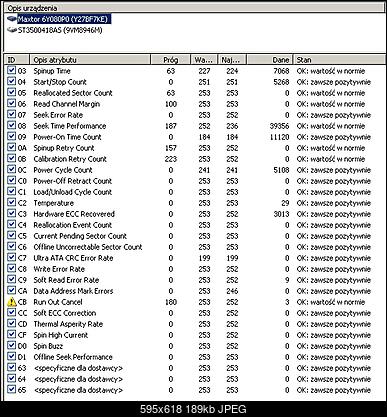Viewport: 387px width, 417px height.
Task: Toggle the checkbox for D1 Offline Seek Performance
Action: tap(12, 357)
